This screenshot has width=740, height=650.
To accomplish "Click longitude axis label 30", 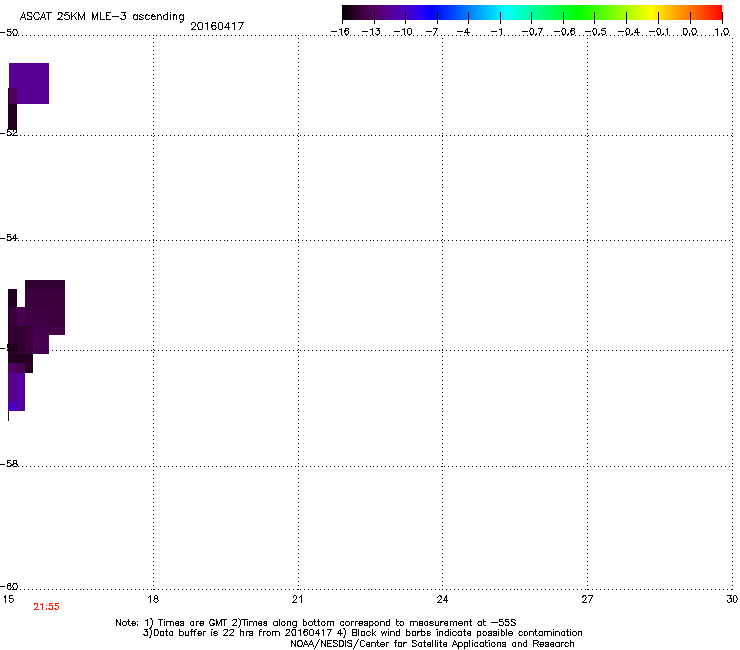I will pyautogui.click(x=732, y=599).
